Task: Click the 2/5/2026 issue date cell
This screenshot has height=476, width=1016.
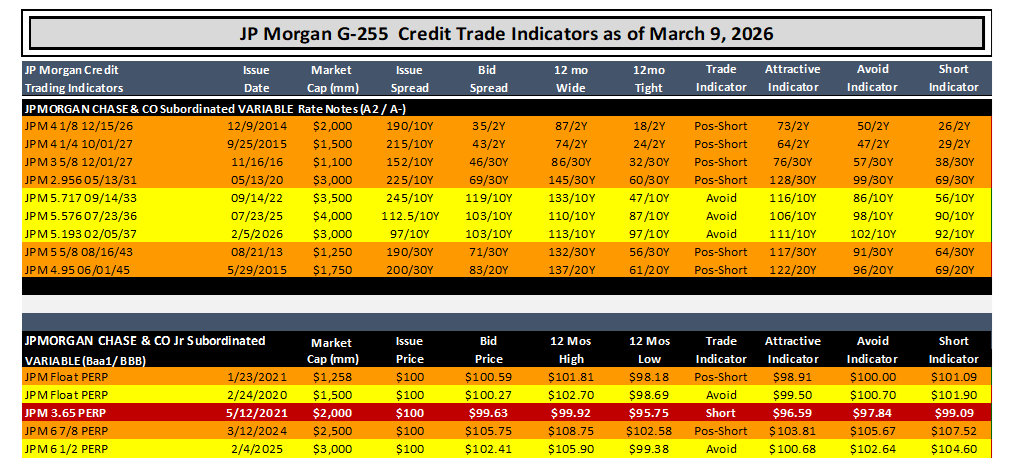Action: tap(256, 234)
